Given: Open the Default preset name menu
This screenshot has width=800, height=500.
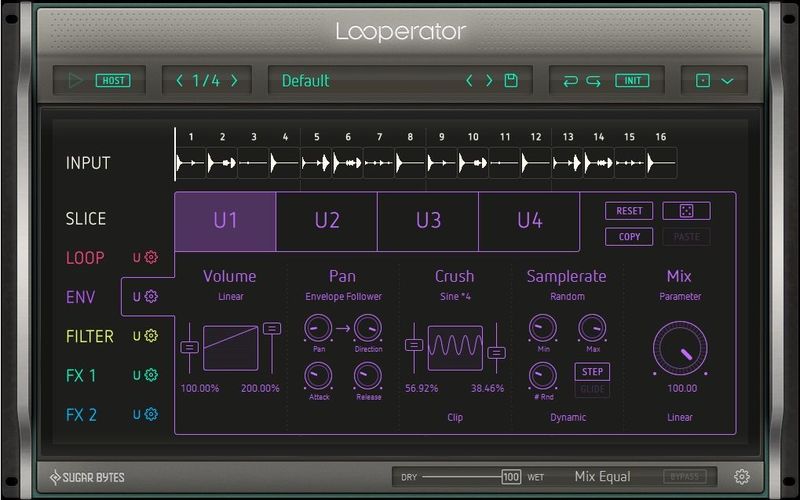Looking at the screenshot, I should (x=306, y=81).
